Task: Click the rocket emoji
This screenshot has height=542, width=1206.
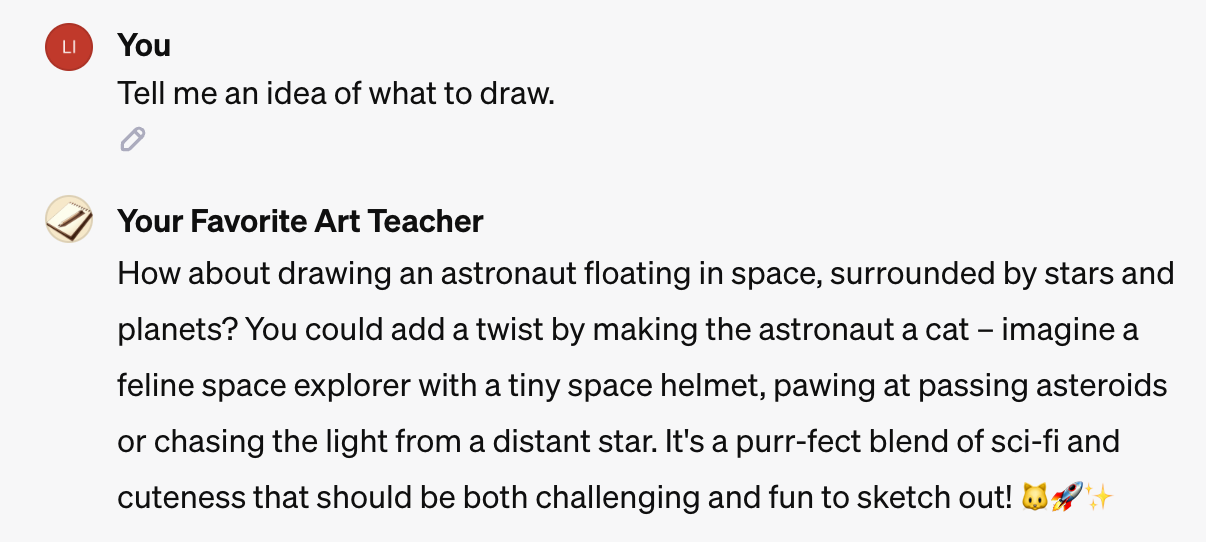Action: coord(1066,497)
